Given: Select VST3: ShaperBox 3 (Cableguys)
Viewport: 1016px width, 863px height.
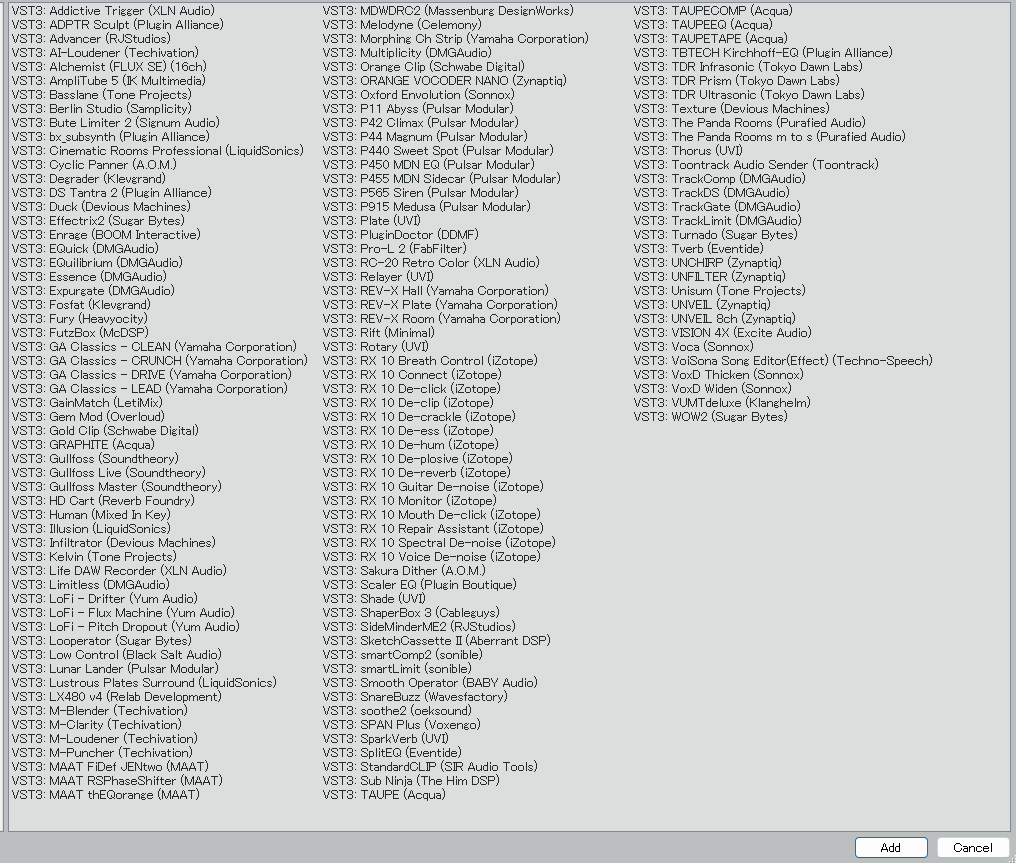Looking at the screenshot, I should 411,612.
